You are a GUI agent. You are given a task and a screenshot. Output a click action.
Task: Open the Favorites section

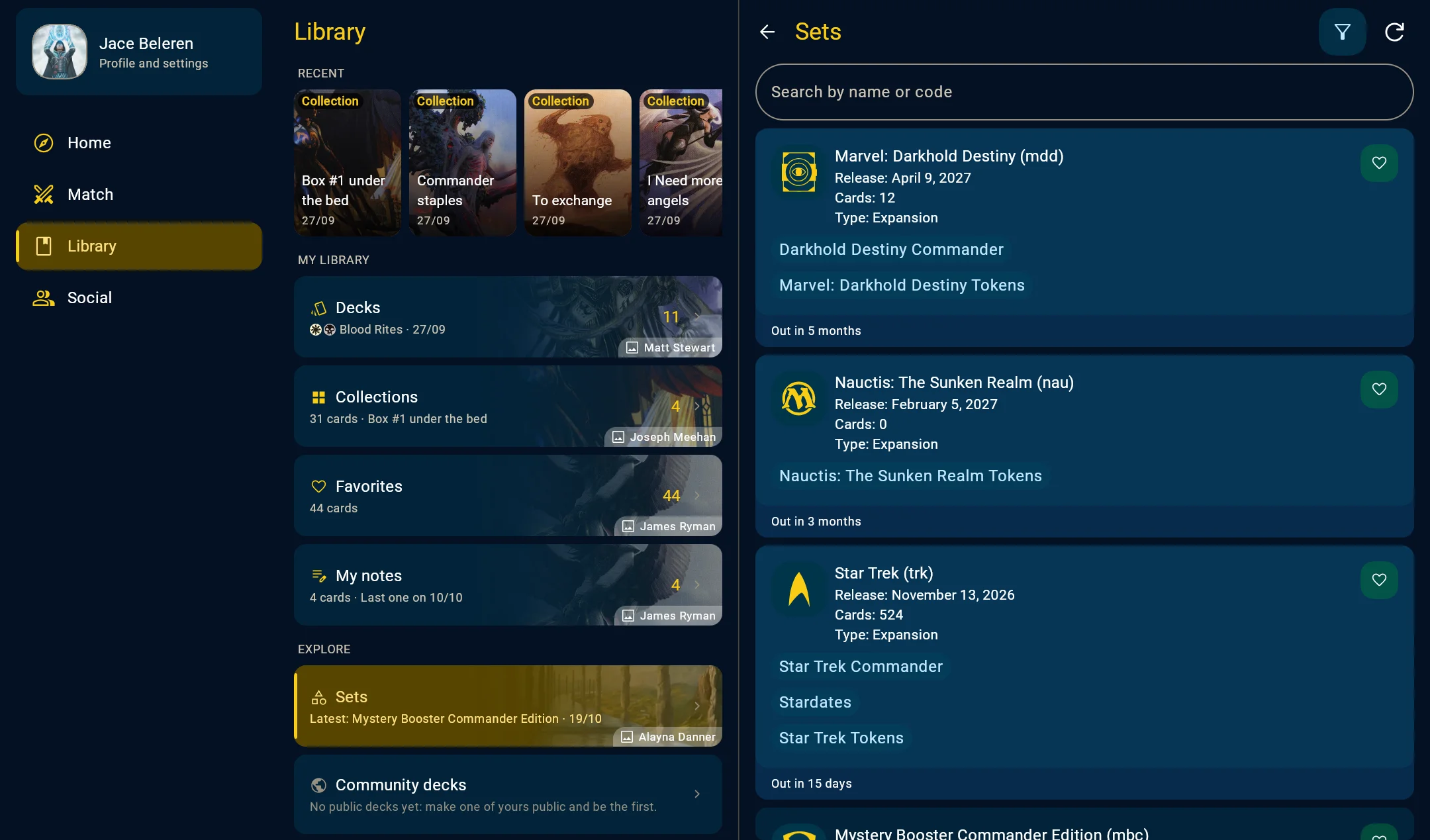508,496
